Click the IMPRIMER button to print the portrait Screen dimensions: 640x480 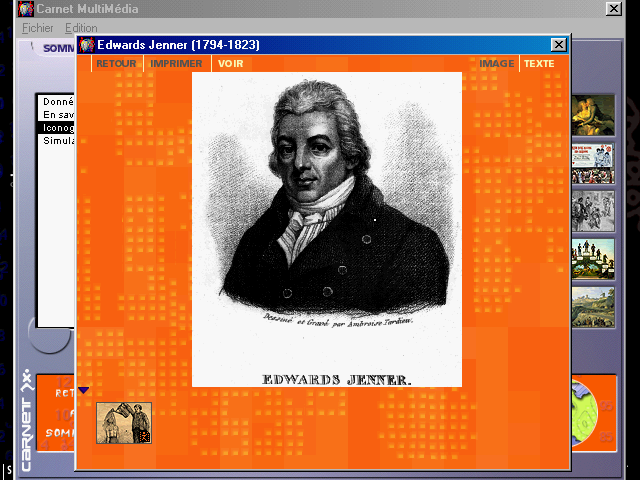point(176,64)
